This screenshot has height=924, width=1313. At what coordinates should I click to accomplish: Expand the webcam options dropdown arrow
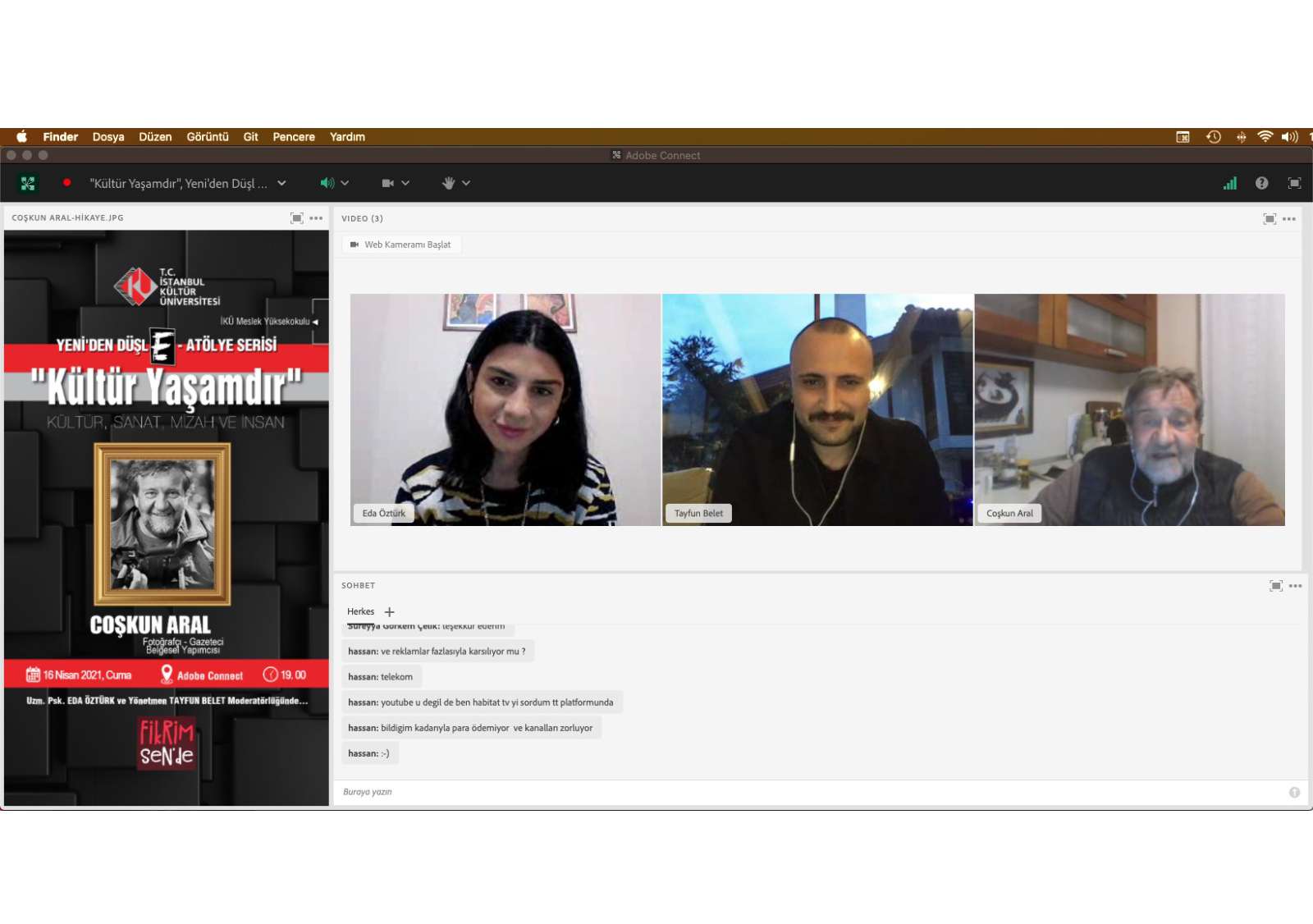[x=405, y=183]
